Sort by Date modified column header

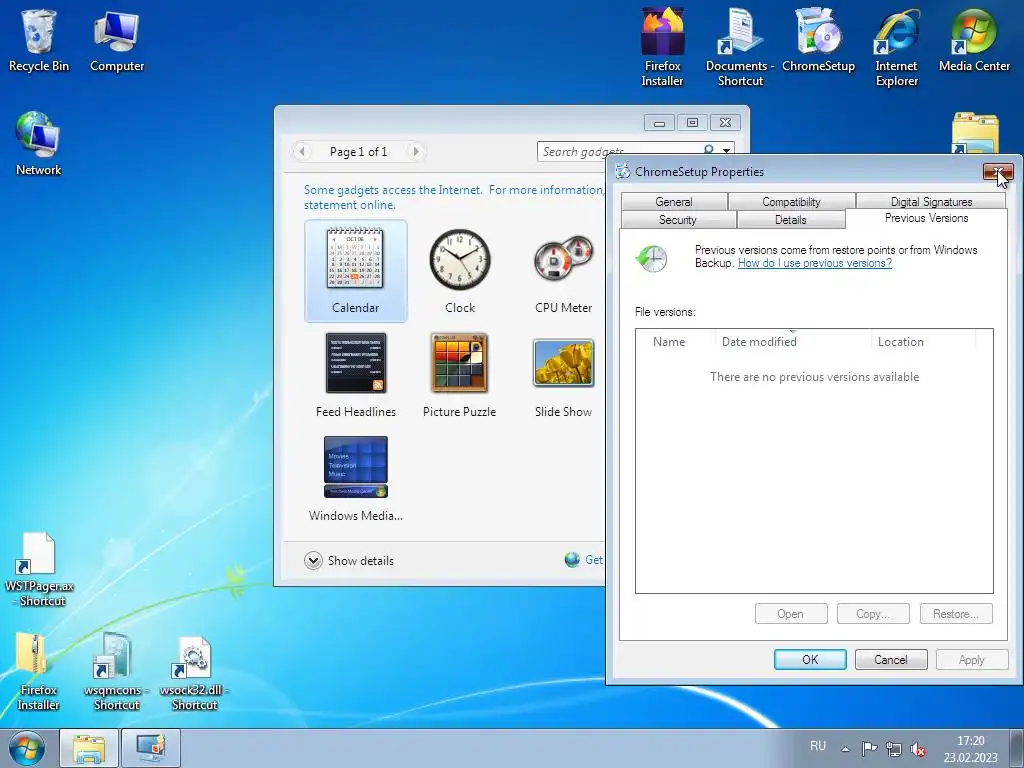pos(793,342)
